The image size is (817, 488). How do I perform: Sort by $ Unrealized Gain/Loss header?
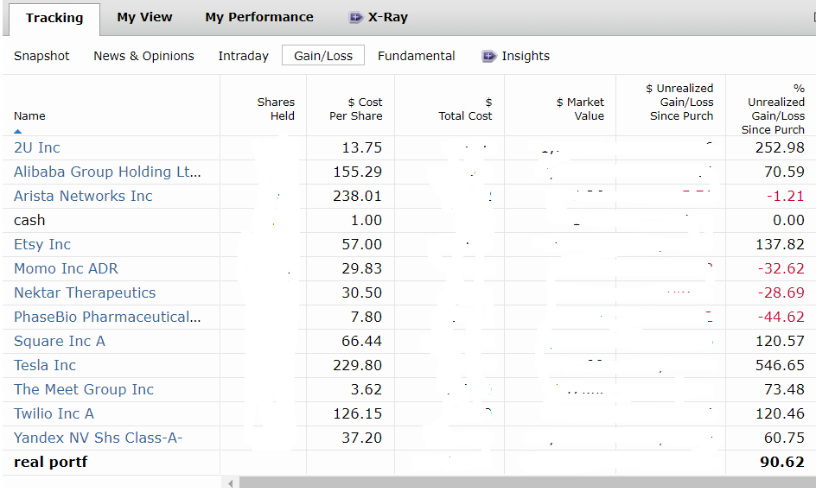pyautogui.click(x=679, y=102)
